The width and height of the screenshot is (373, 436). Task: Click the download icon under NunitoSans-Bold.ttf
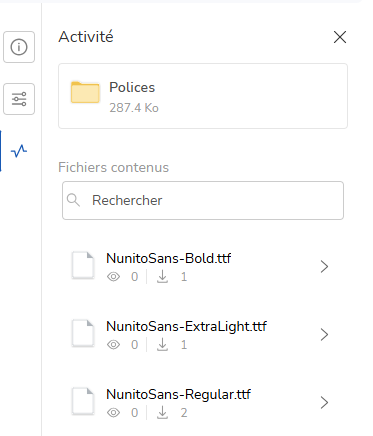[x=162, y=277]
